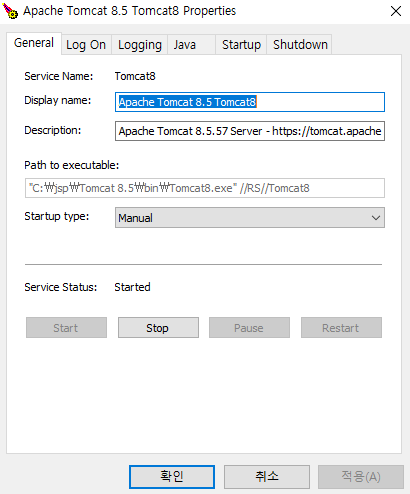
Task: Click the Description text field
Action: [x=250, y=131]
